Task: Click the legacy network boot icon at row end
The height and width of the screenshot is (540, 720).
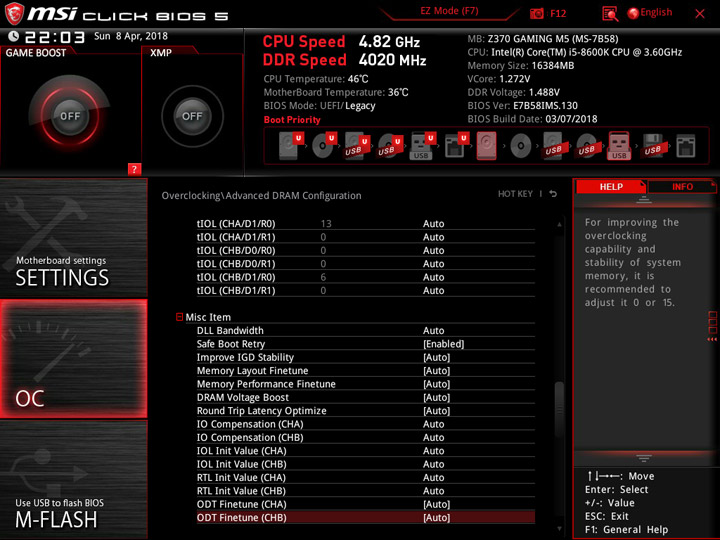Action: (686, 146)
